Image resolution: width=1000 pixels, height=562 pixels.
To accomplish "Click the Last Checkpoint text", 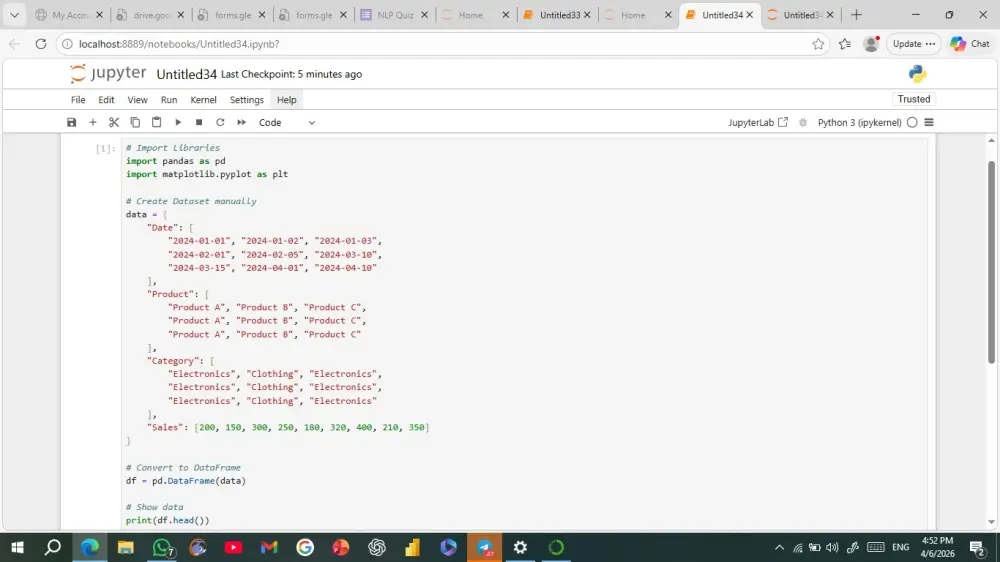I will click(x=291, y=74).
